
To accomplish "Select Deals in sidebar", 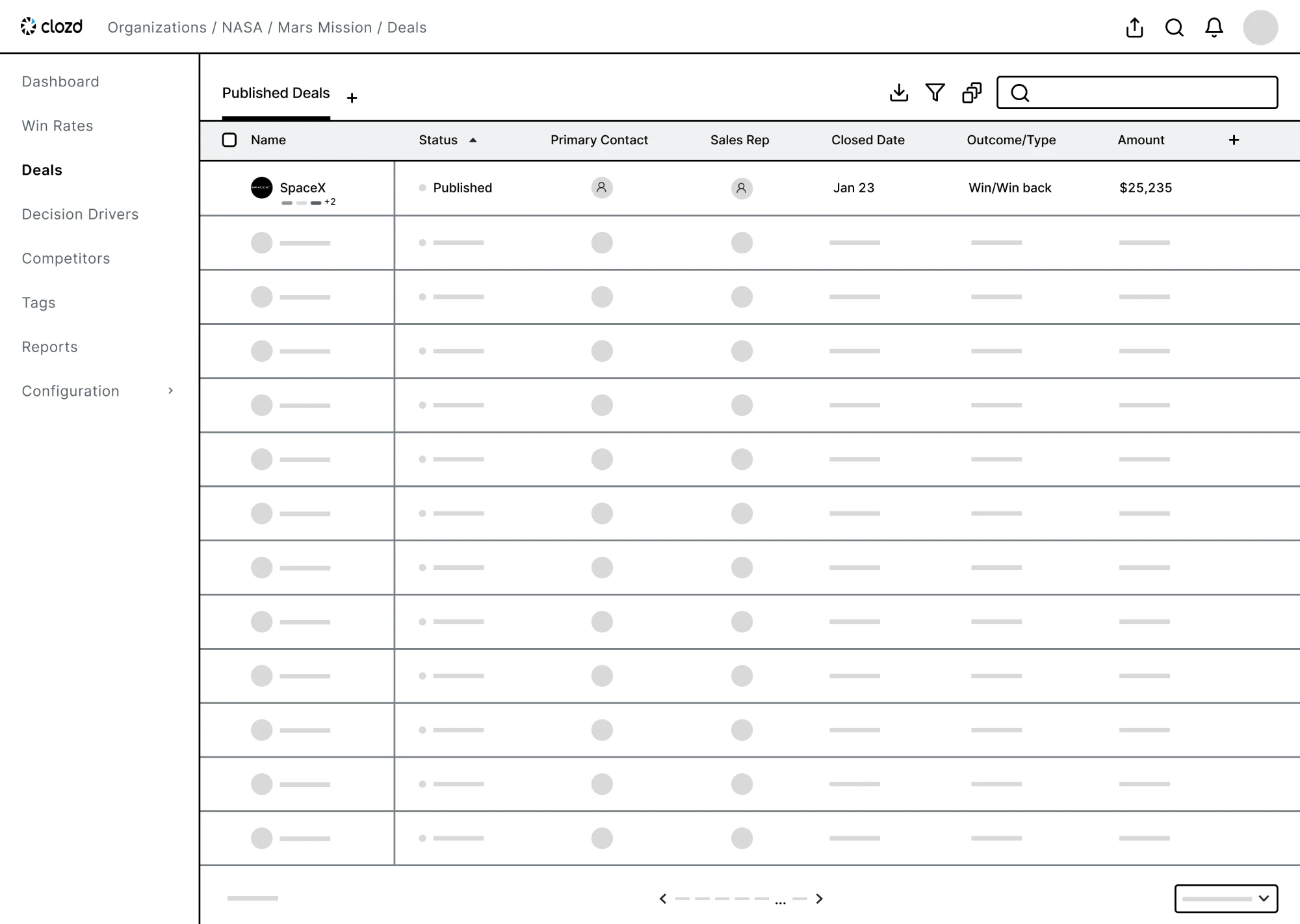I will pyautogui.click(x=42, y=170).
